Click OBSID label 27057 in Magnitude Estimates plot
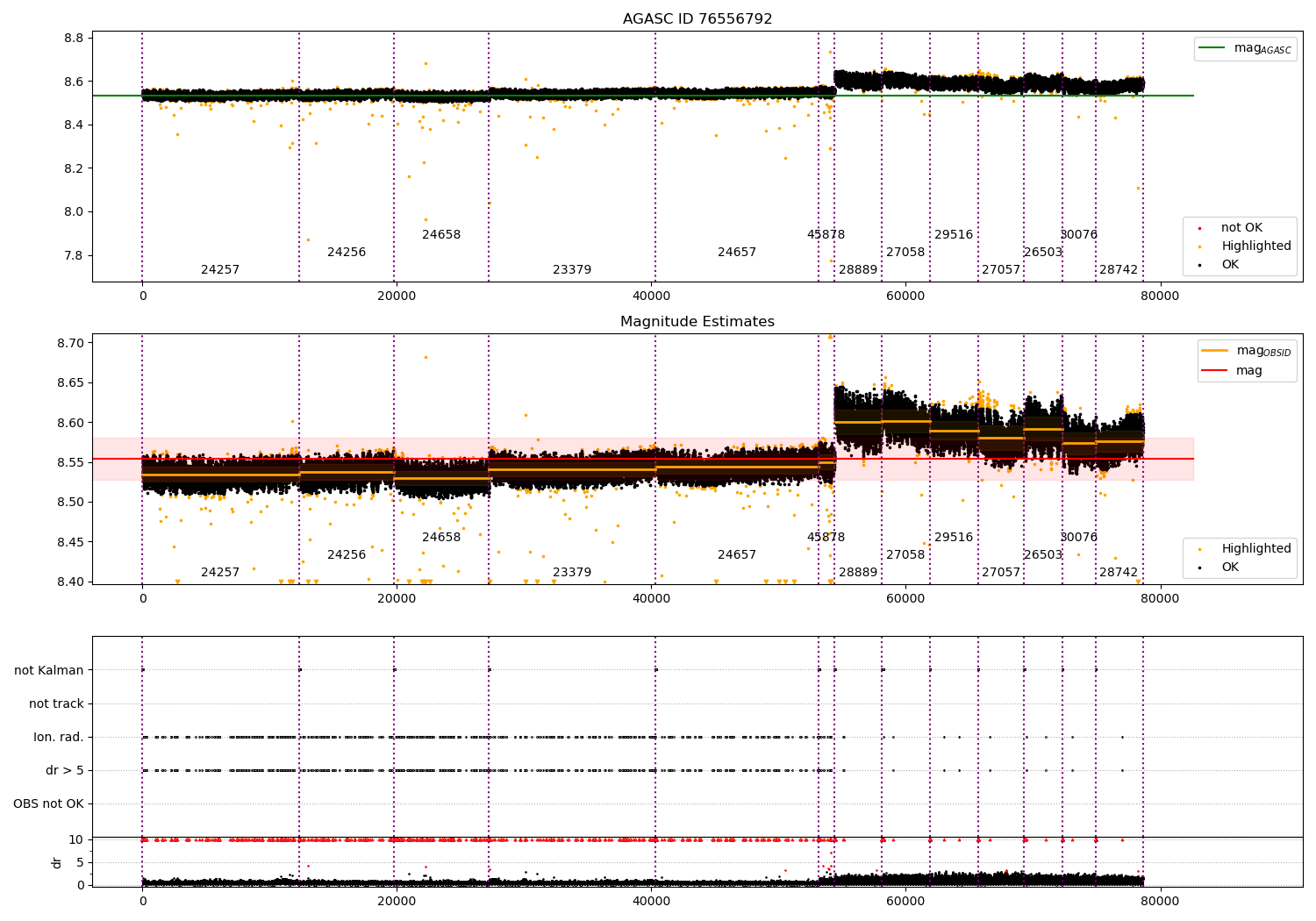This screenshot has width=1316, height=921. click(x=1001, y=573)
